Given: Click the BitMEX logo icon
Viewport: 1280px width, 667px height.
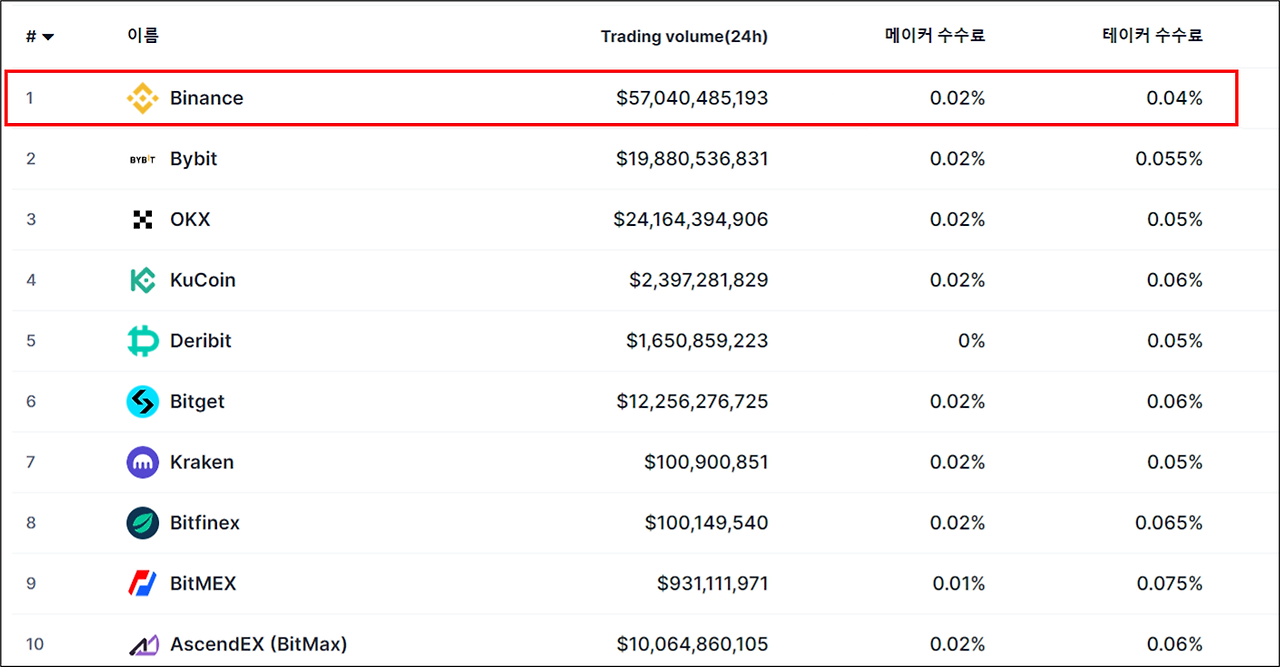Looking at the screenshot, I should (143, 584).
